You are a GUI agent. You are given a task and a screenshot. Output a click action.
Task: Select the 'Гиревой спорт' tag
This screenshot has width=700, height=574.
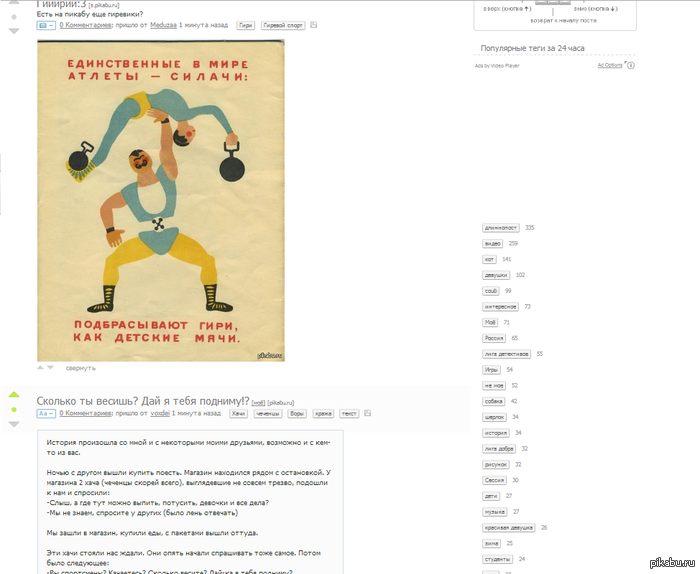tap(283, 25)
